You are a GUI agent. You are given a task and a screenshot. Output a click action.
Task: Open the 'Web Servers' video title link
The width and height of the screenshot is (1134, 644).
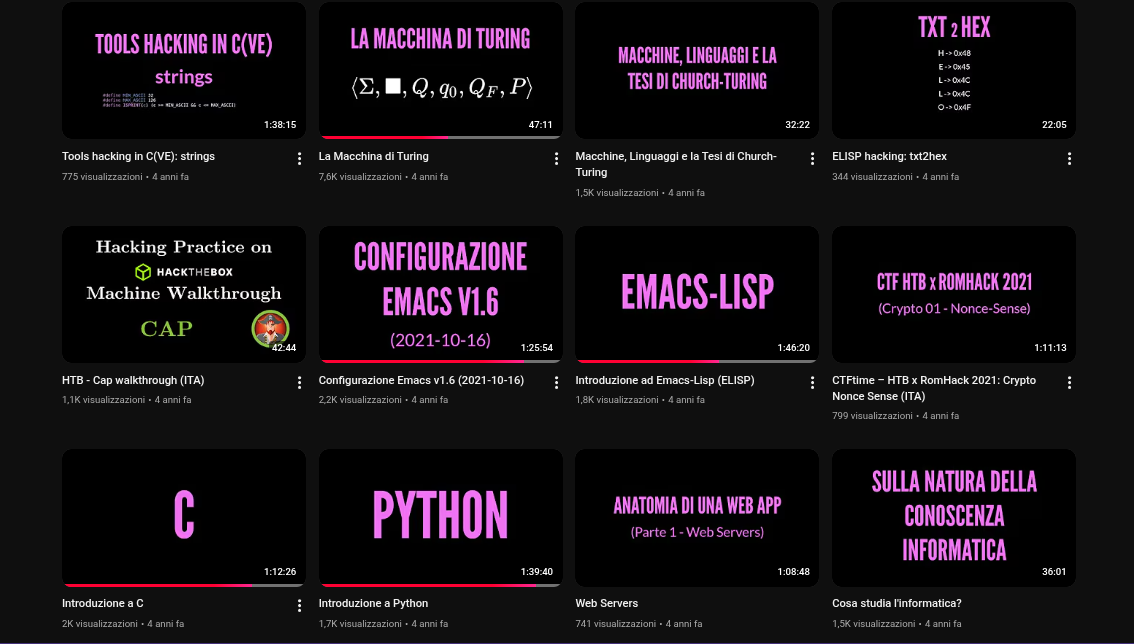606,603
